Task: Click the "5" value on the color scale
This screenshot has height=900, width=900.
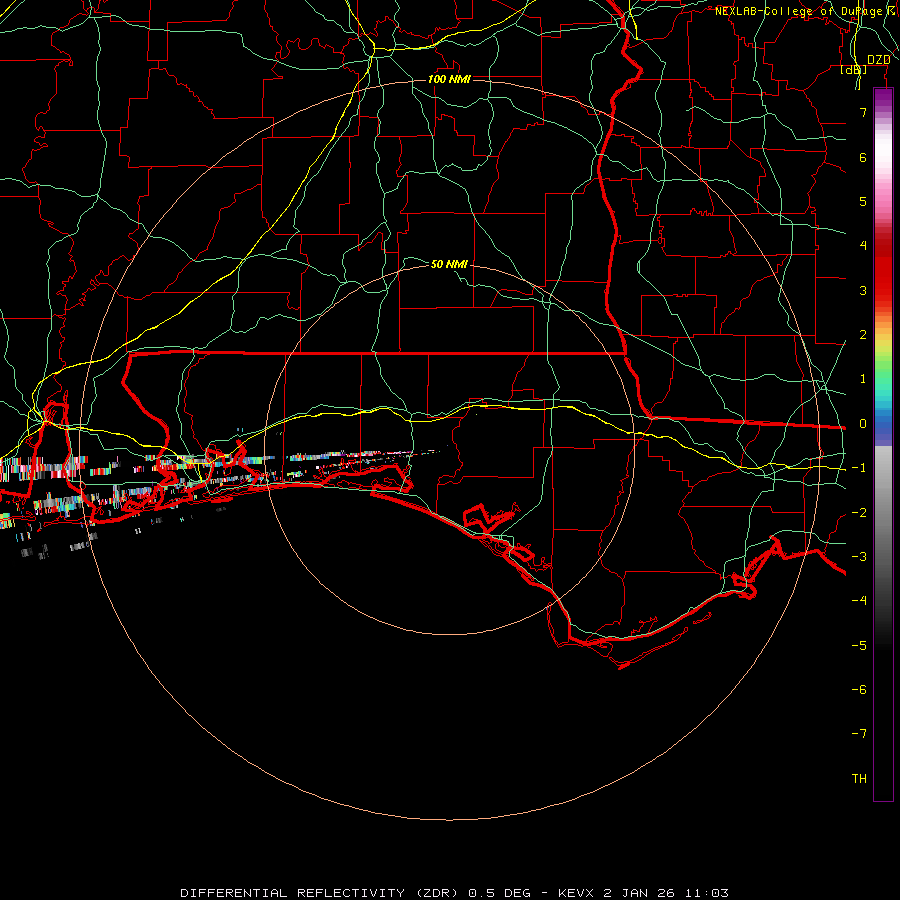Action: [863, 201]
